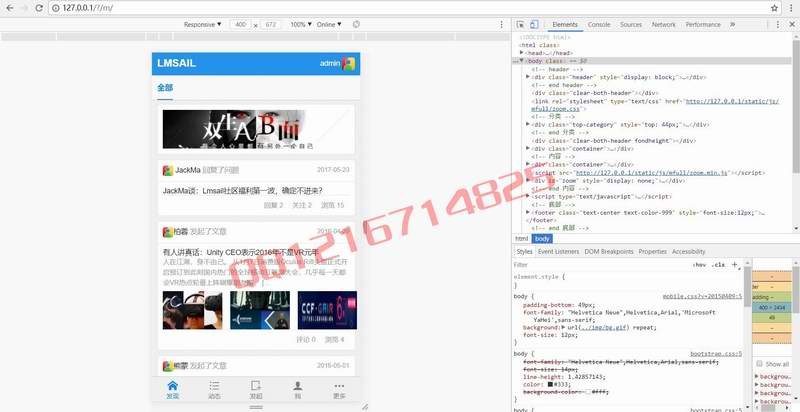Click the struck-out background-color #fff swatch

588,392
